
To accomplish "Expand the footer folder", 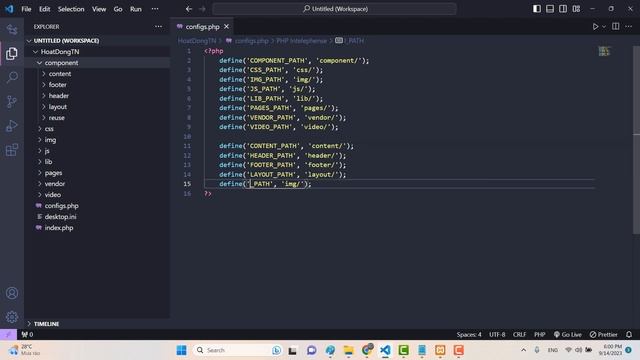I will click(x=57, y=85).
